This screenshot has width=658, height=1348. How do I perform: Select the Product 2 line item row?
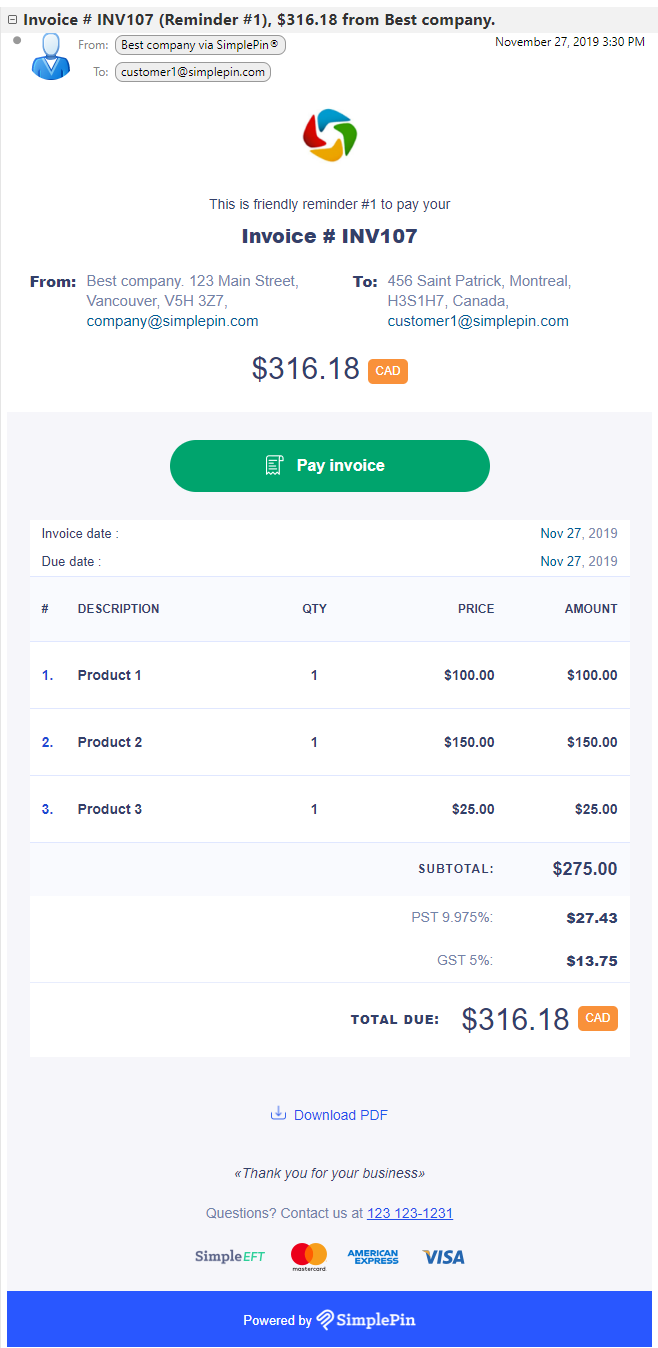click(x=330, y=742)
